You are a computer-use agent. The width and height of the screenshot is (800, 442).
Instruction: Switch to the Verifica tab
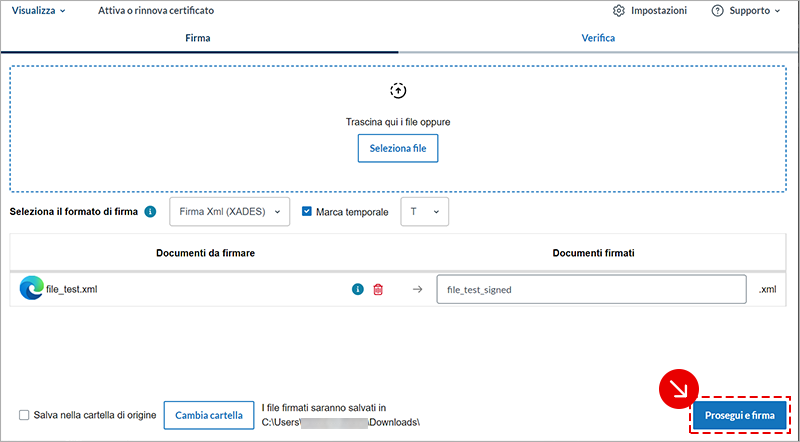click(x=598, y=38)
